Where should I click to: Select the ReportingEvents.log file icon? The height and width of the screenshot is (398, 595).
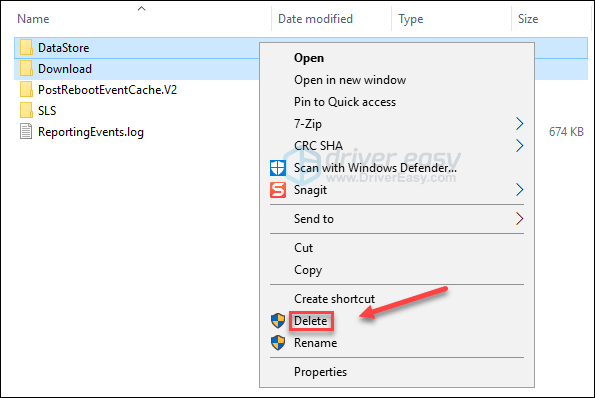coord(26,132)
